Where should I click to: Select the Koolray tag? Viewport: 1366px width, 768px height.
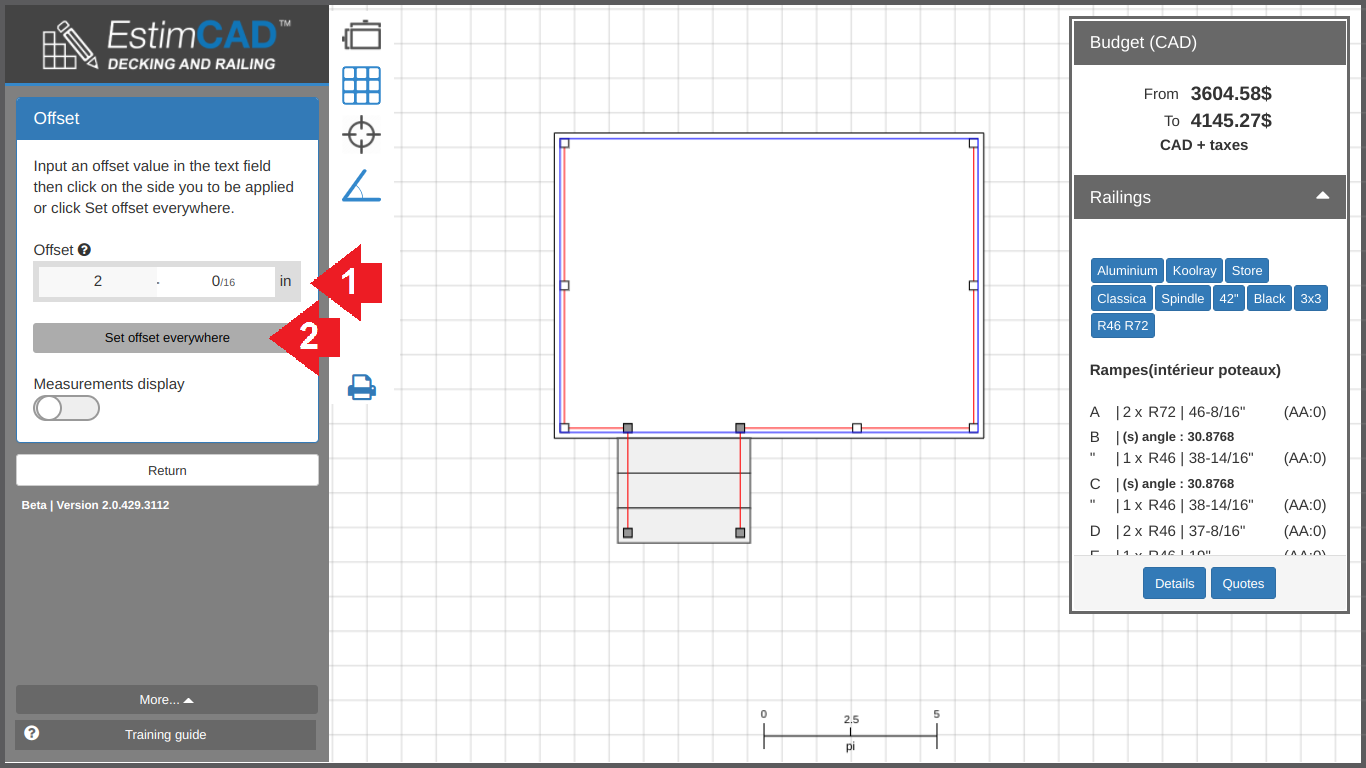click(x=1194, y=271)
